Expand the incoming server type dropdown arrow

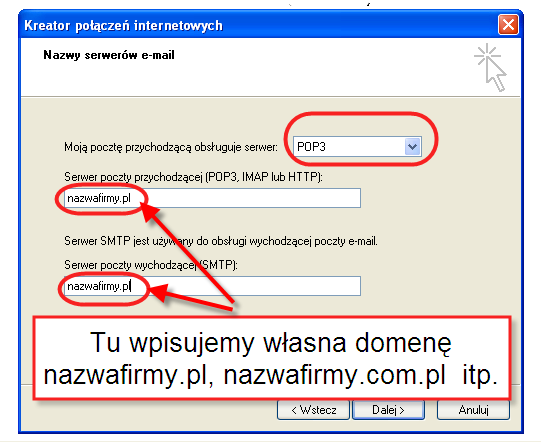412,147
